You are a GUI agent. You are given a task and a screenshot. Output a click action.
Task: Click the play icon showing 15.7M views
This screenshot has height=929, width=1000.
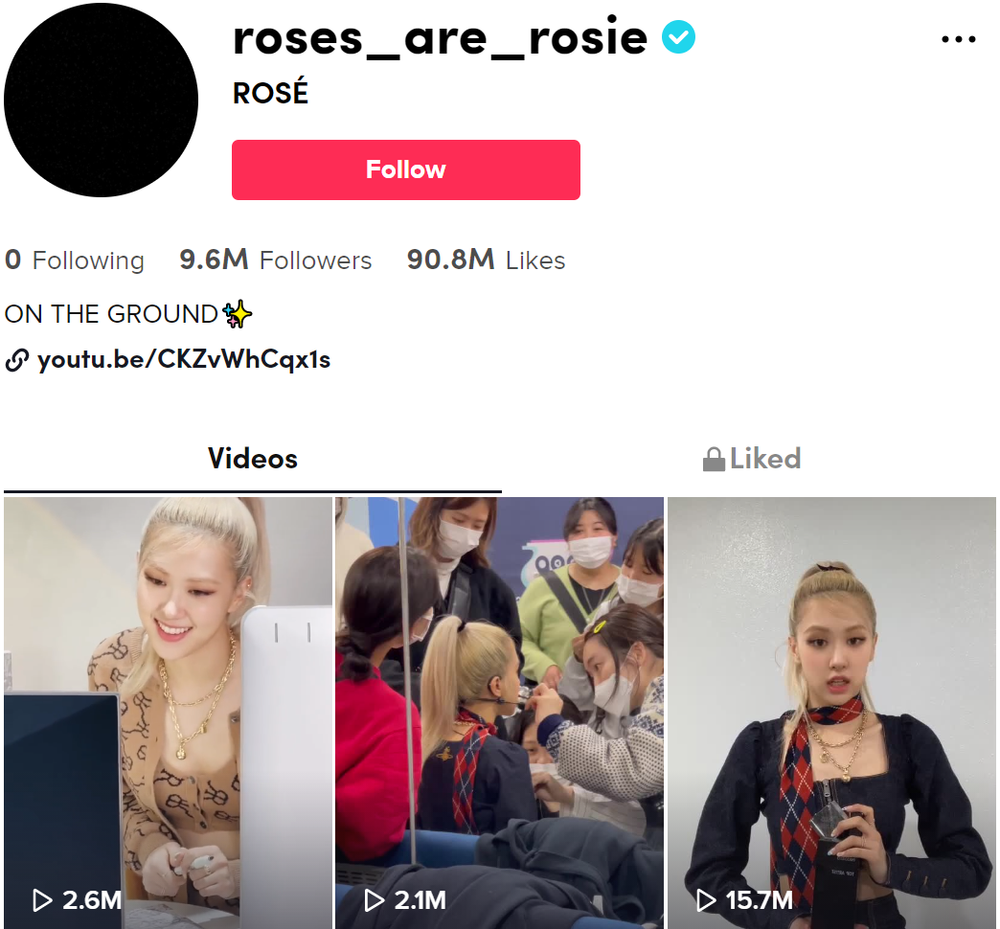coord(706,900)
